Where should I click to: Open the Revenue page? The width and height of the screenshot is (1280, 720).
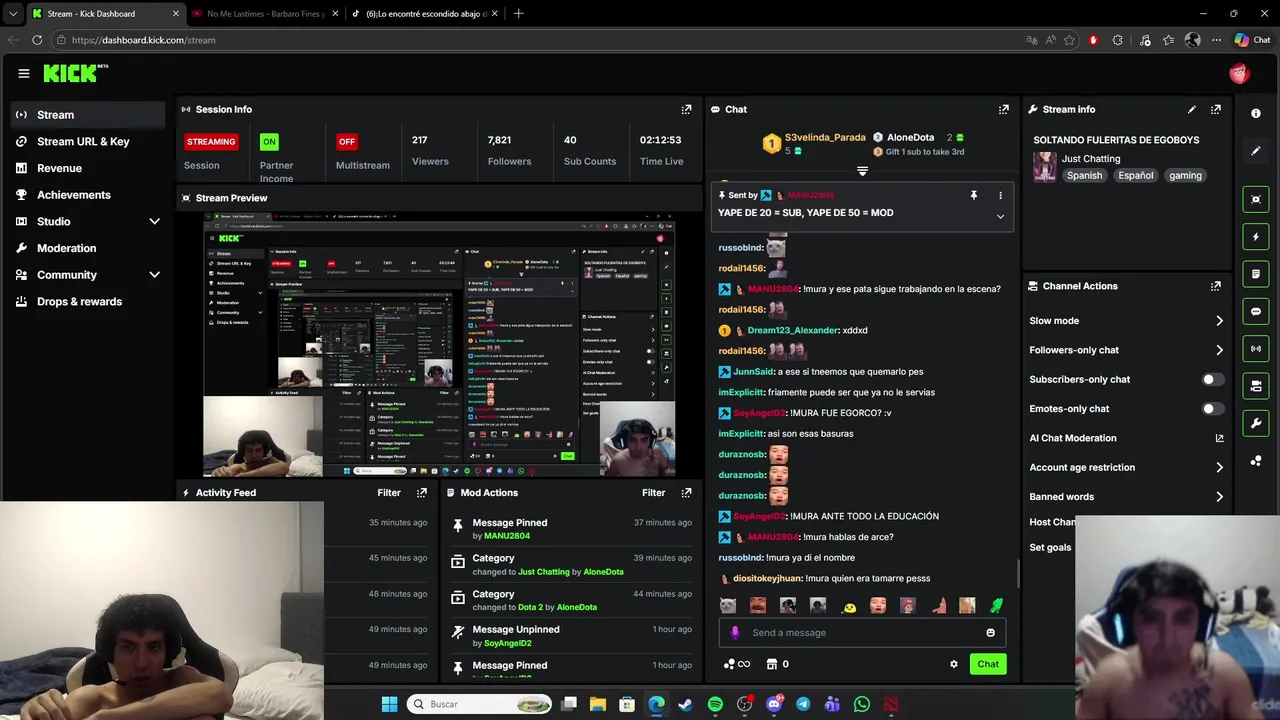pos(88,168)
